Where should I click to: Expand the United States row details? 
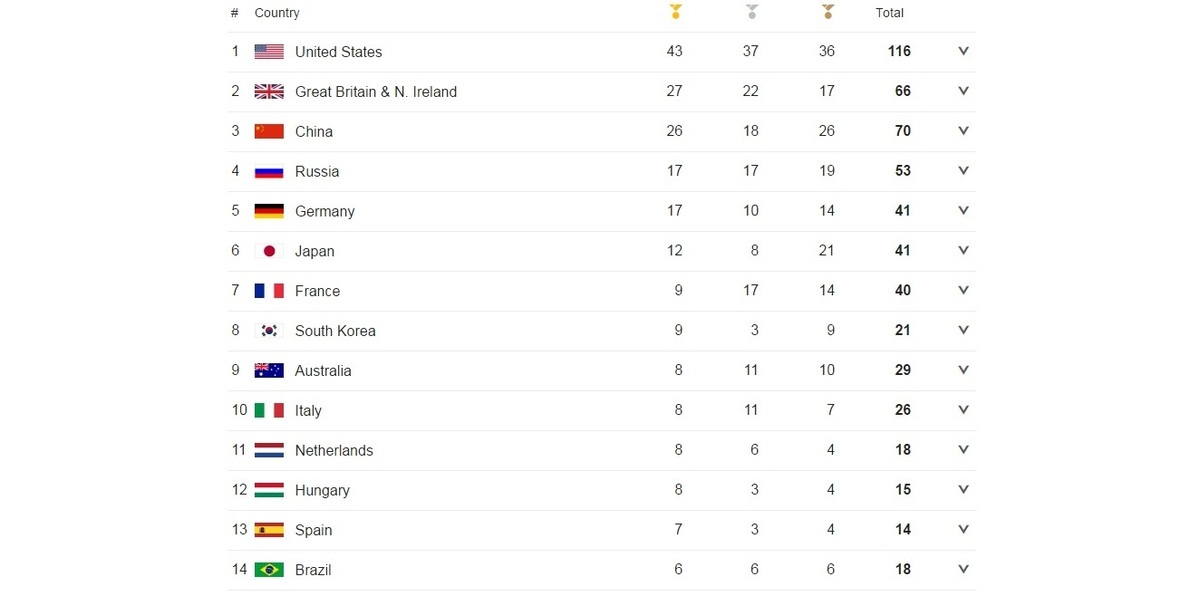[963, 51]
